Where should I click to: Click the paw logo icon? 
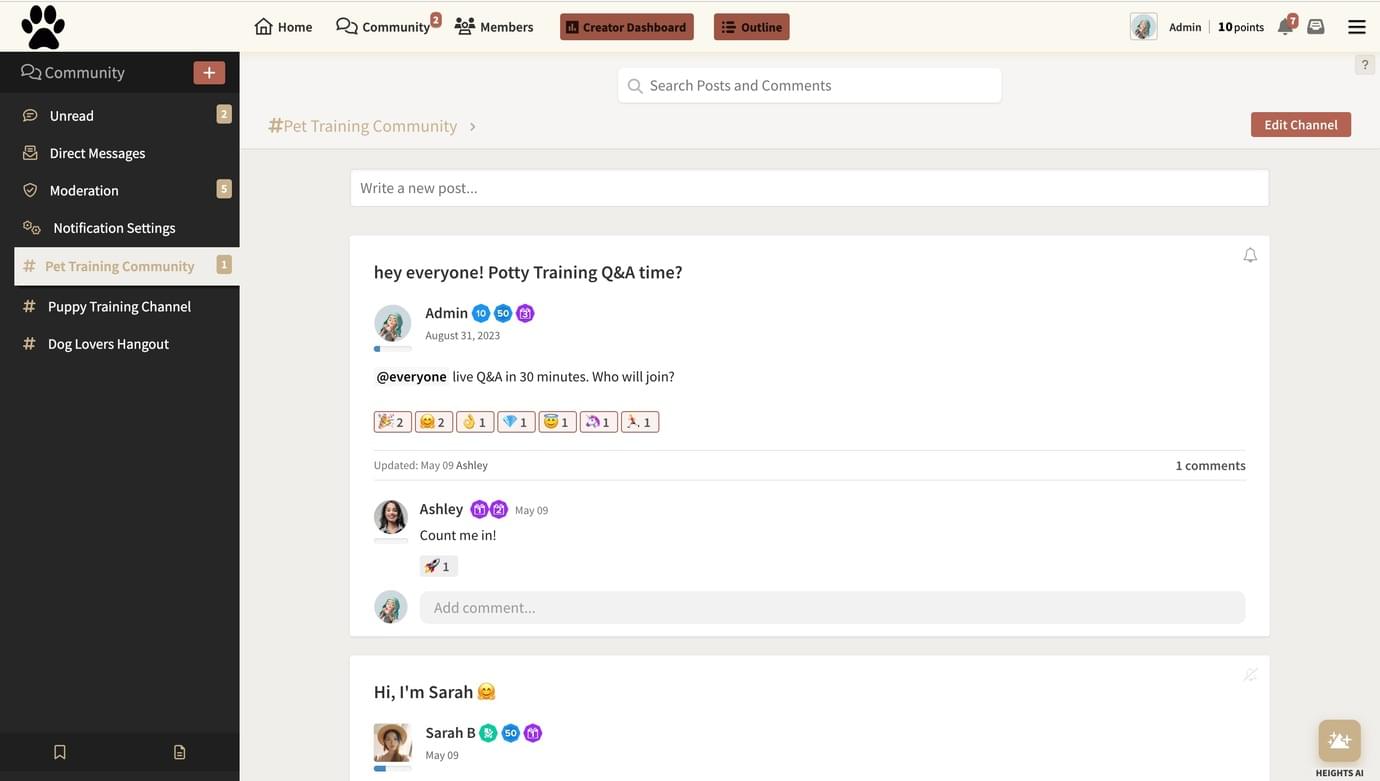pos(43,27)
